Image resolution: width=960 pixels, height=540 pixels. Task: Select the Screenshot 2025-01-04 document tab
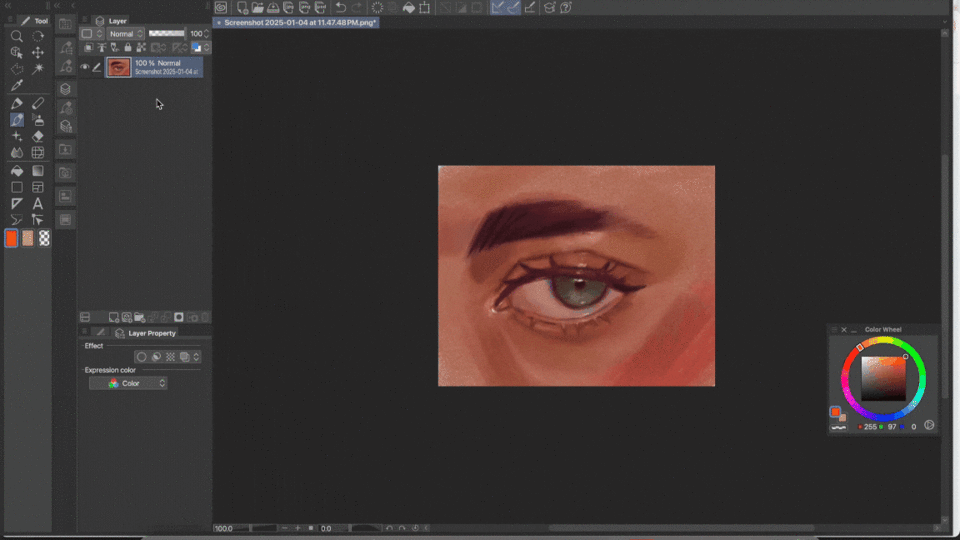[296, 23]
